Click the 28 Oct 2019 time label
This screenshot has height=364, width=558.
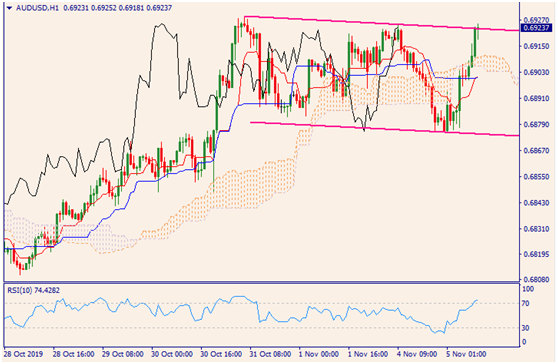pos(23,354)
